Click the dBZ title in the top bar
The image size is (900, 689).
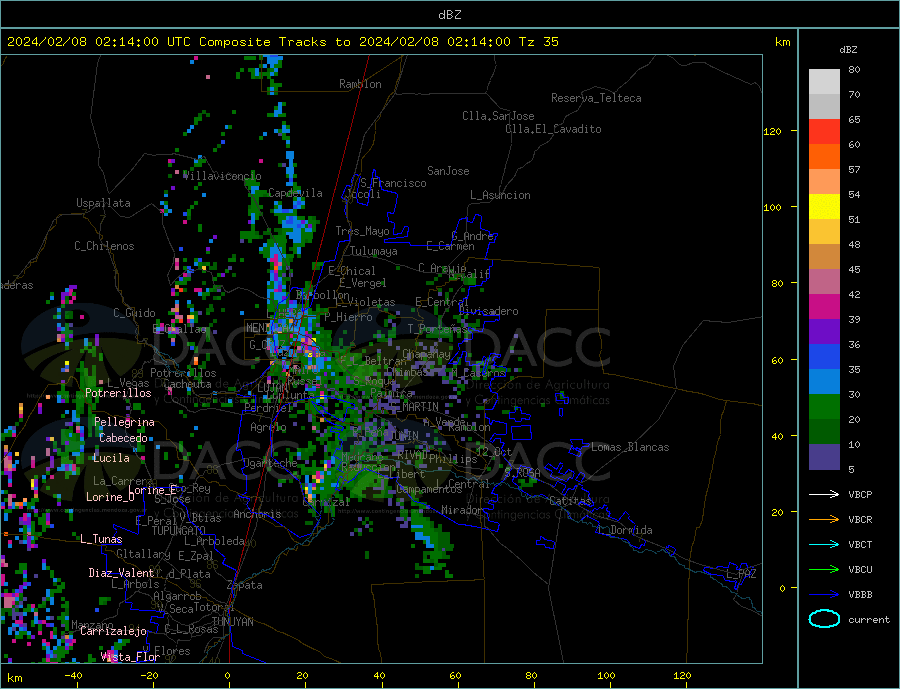449,15
